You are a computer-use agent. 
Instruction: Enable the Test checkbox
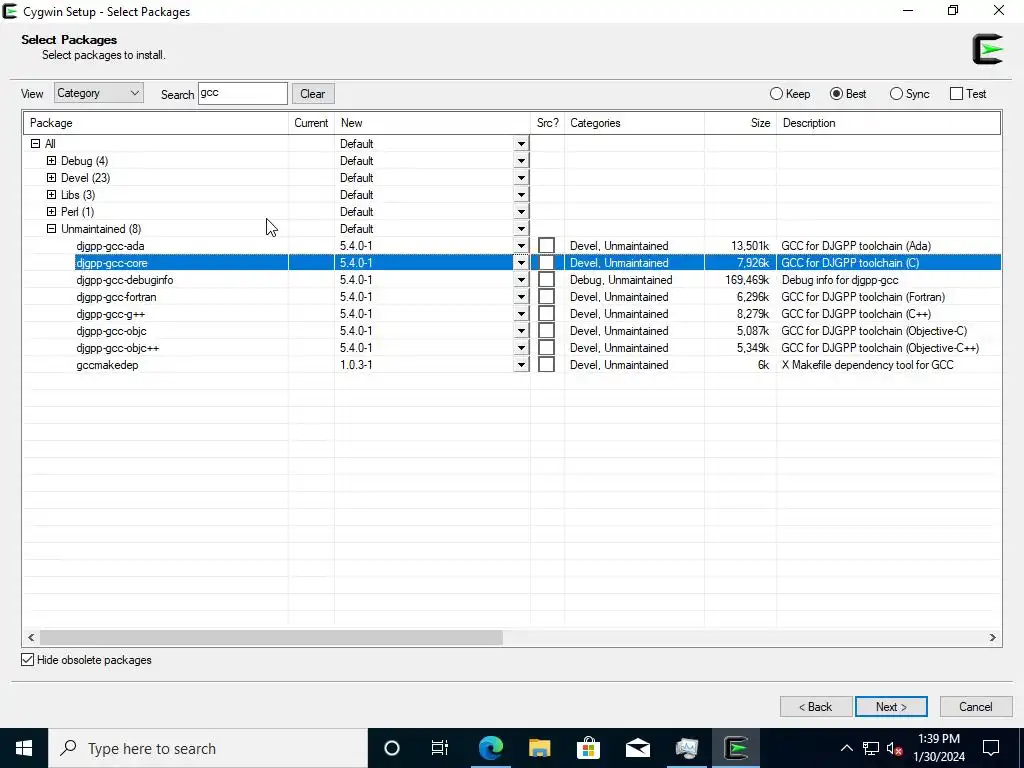click(x=956, y=93)
